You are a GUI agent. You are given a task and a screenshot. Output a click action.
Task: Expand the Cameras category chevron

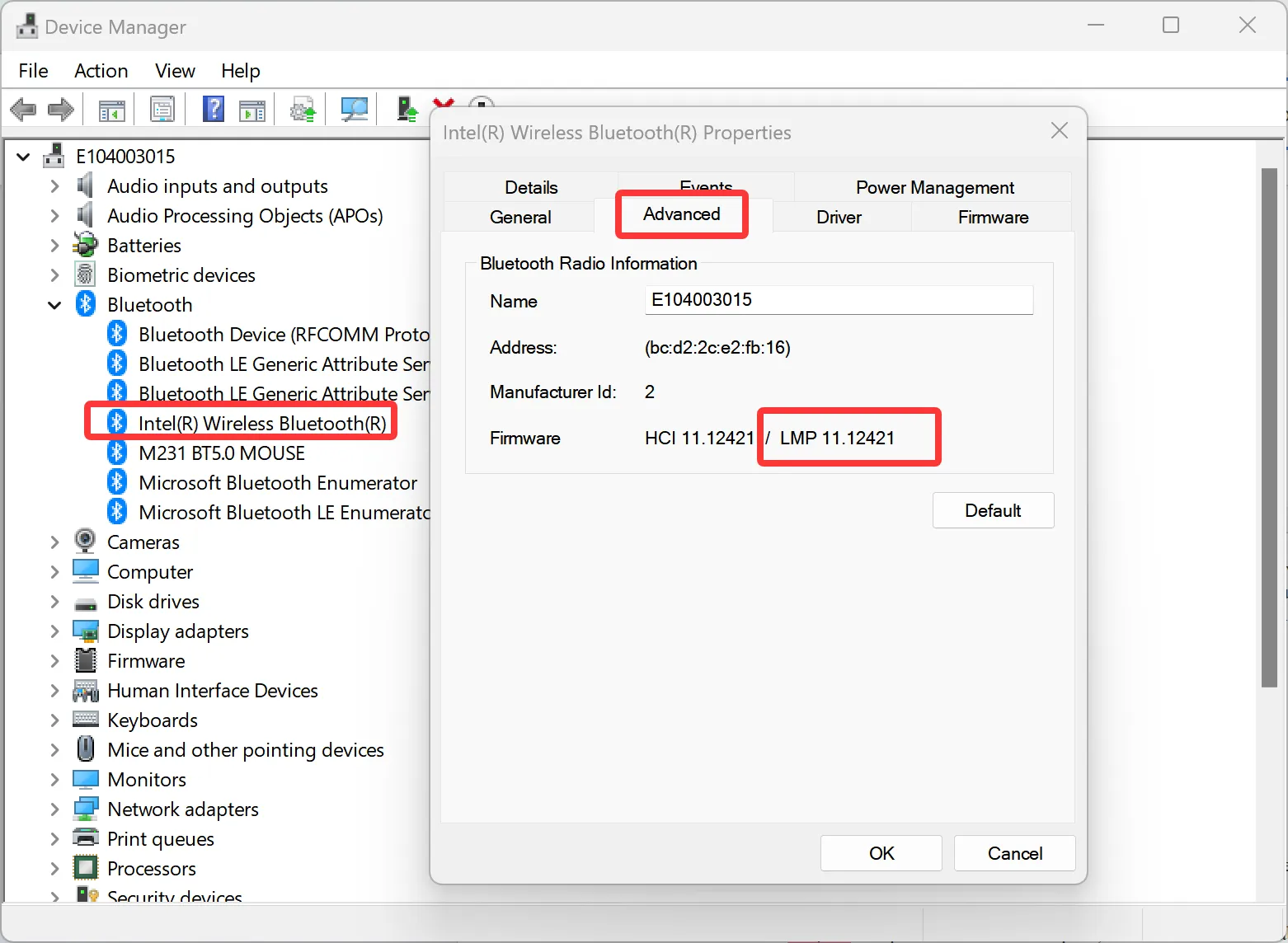click(54, 542)
